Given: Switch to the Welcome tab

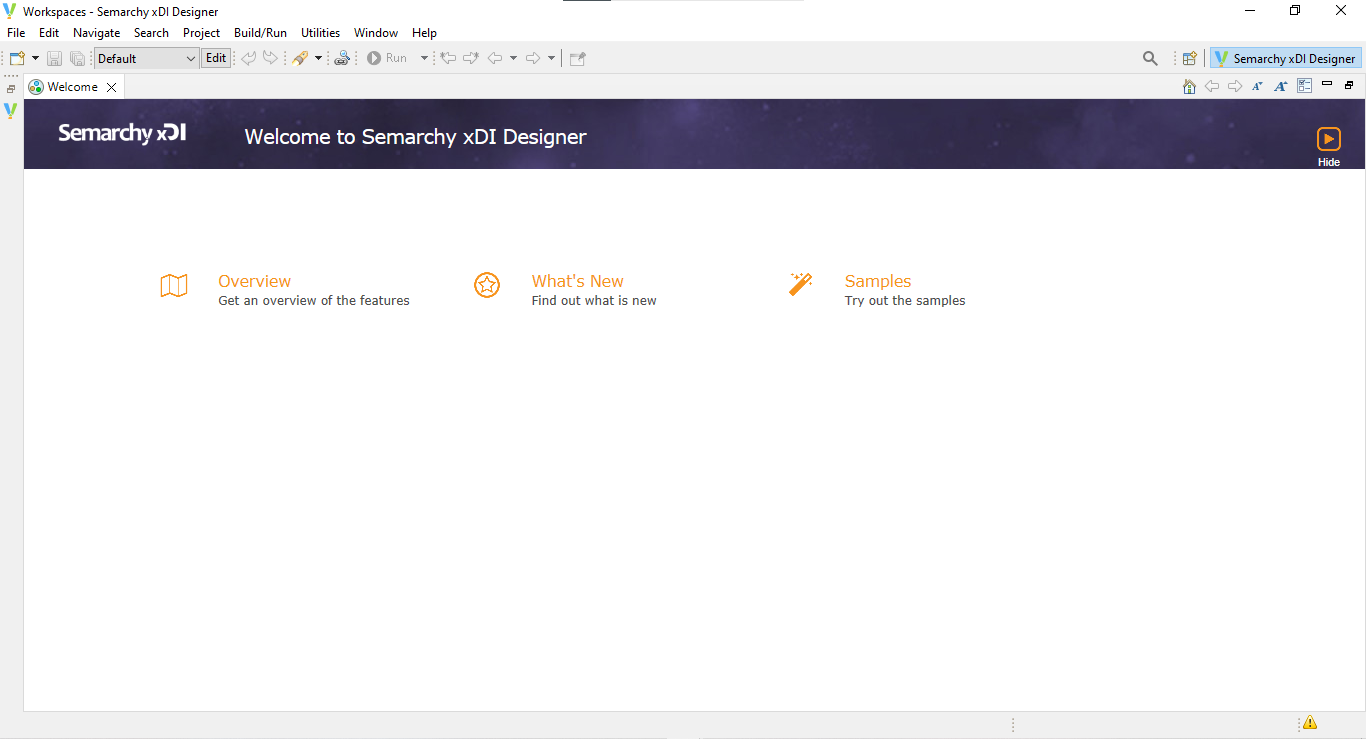Looking at the screenshot, I should pos(73,86).
